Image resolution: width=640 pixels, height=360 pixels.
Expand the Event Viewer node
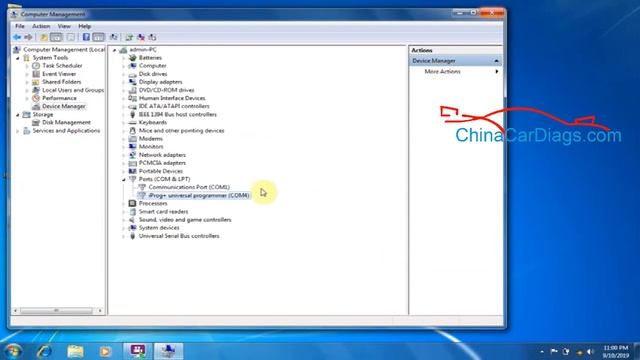[27, 74]
